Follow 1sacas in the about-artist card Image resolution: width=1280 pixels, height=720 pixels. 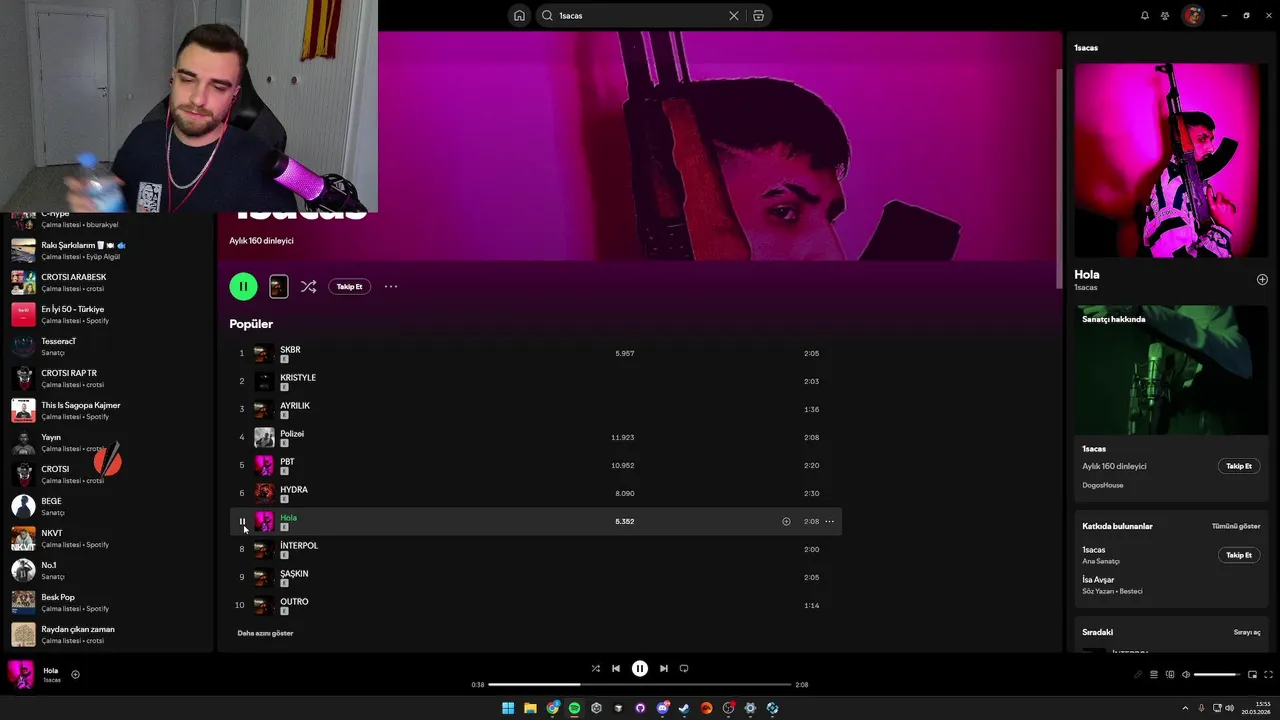point(1239,466)
